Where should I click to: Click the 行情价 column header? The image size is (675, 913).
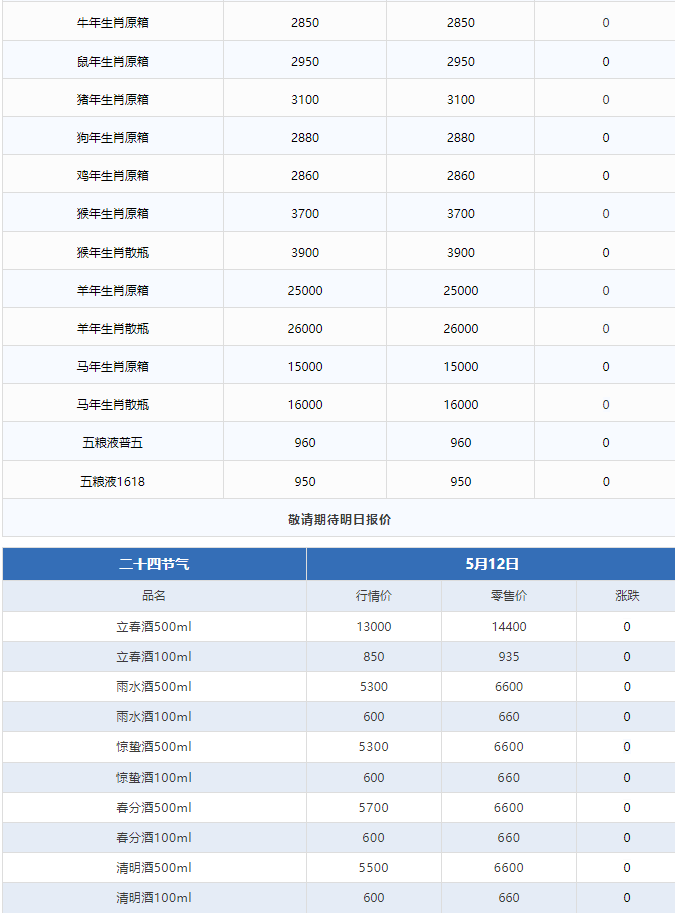click(374, 596)
